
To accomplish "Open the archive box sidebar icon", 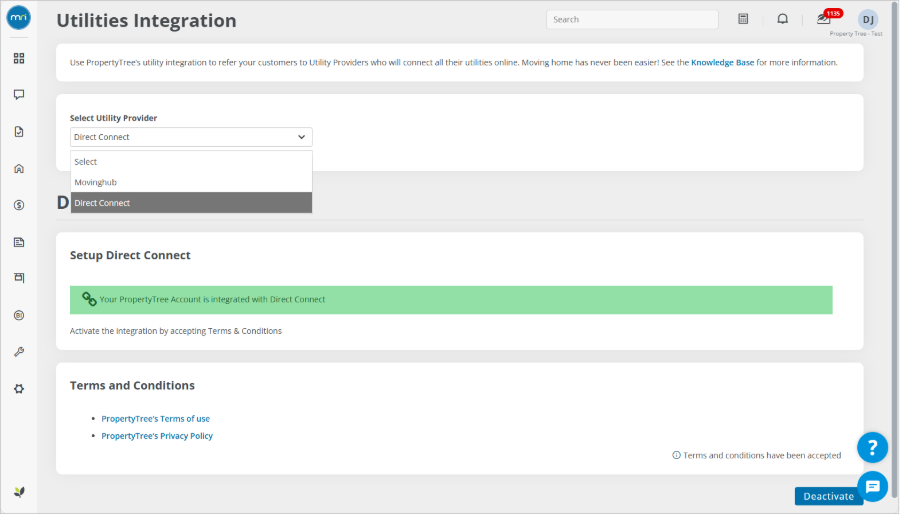I will pyautogui.click(x=19, y=278).
